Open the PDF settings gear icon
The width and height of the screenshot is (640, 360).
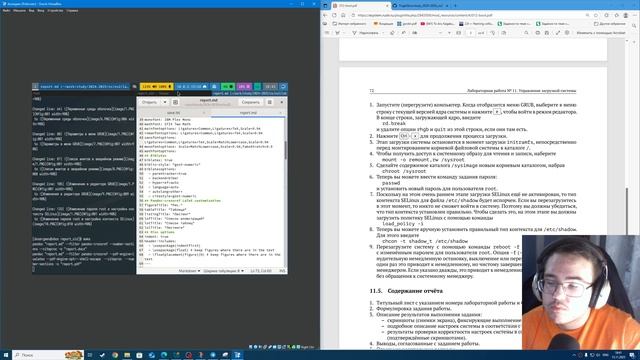[x=567, y=33]
